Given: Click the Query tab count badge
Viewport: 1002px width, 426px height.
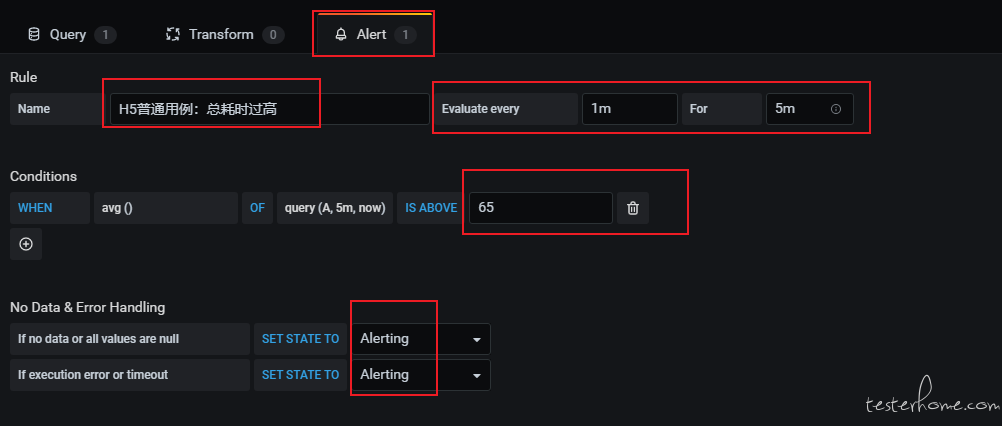Looking at the screenshot, I should (x=105, y=34).
